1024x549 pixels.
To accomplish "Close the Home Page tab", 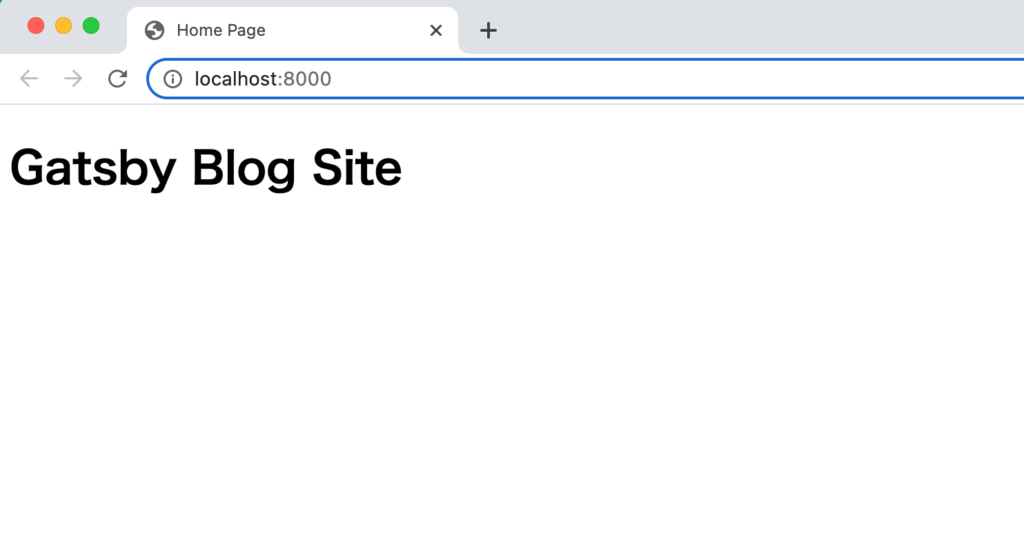I will pyautogui.click(x=435, y=30).
